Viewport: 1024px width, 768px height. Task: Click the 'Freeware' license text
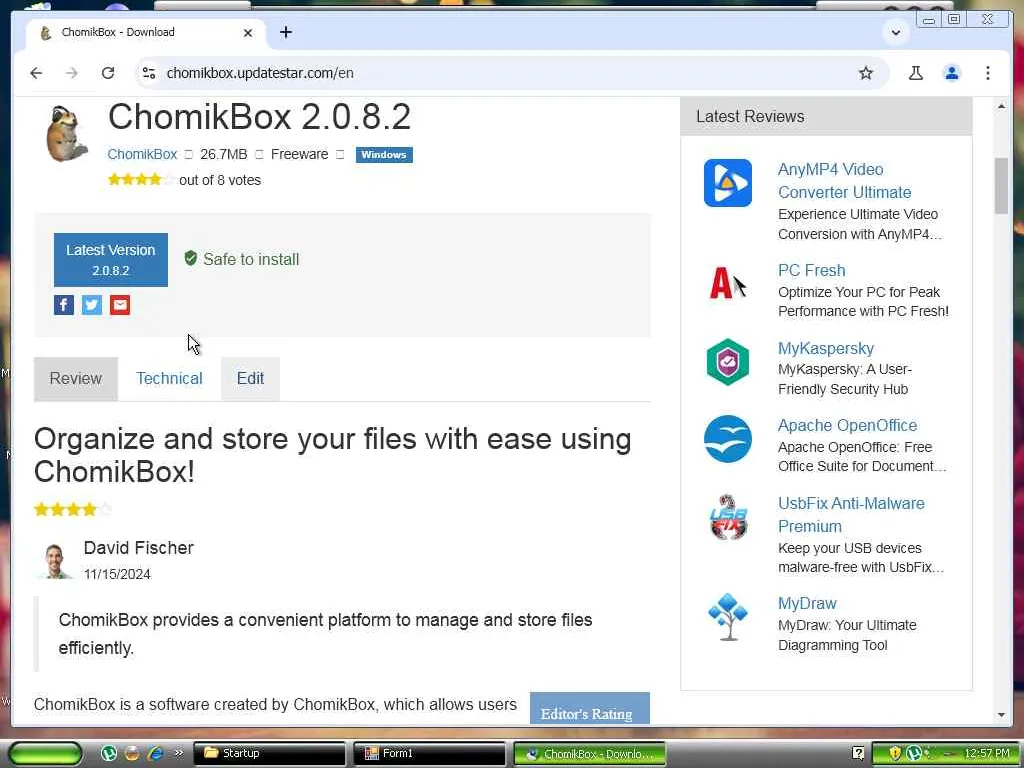pyautogui.click(x=299, y=155)
